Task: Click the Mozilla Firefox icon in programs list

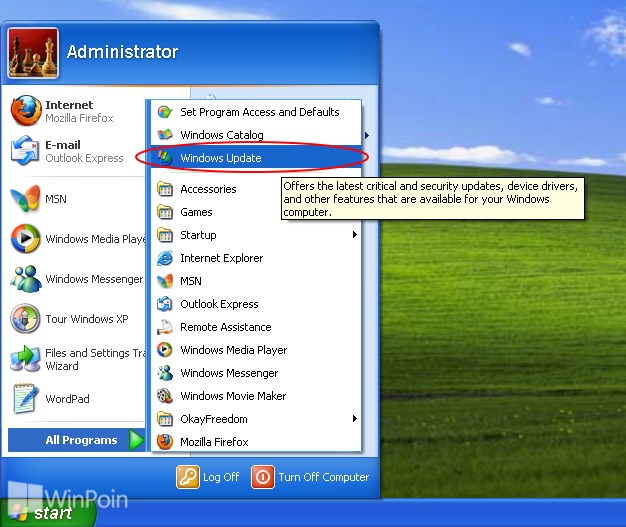Action: coord(165,442)
